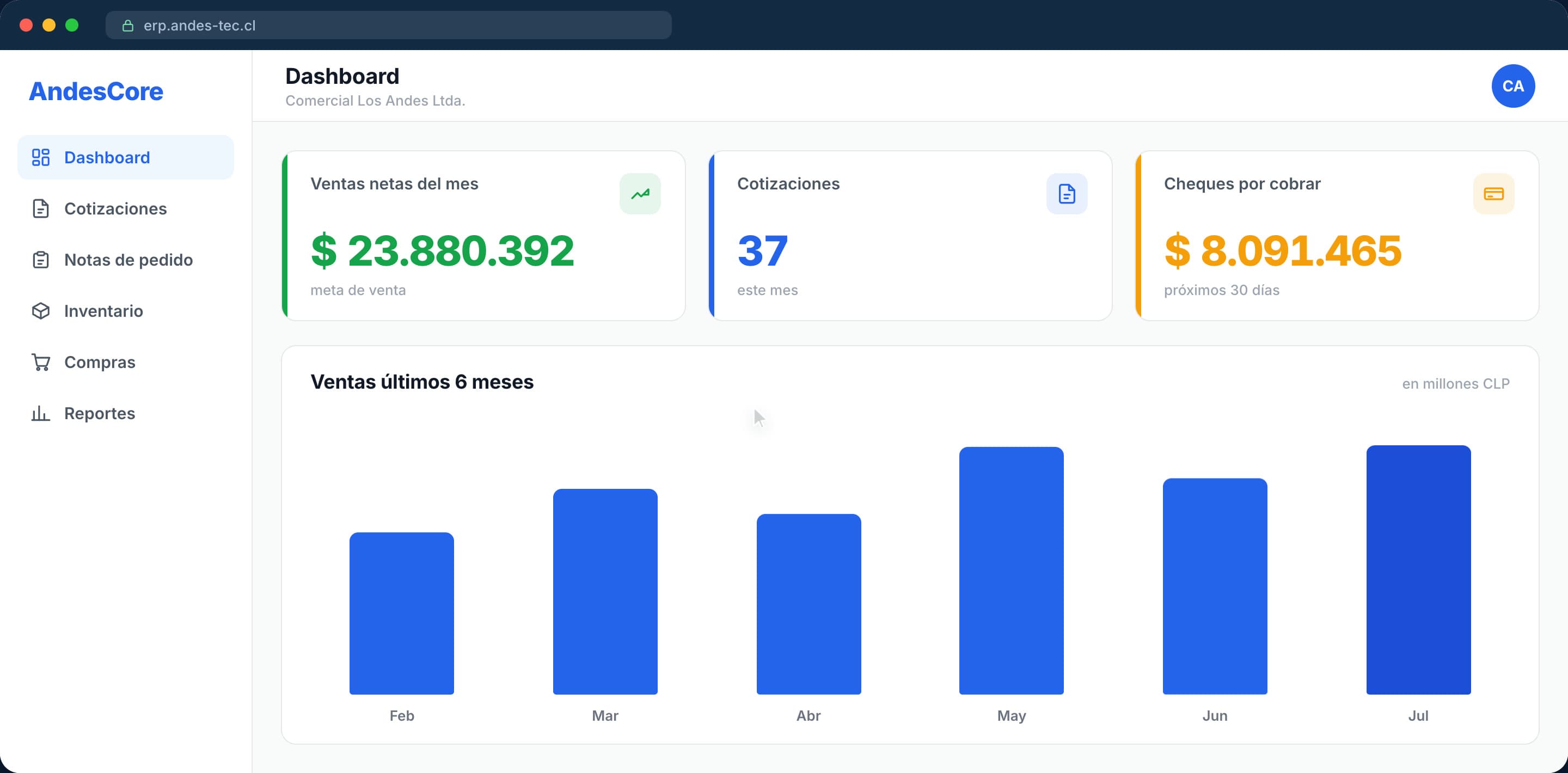
Task: Open the Compras section label
Action: [x=100, y=362]
